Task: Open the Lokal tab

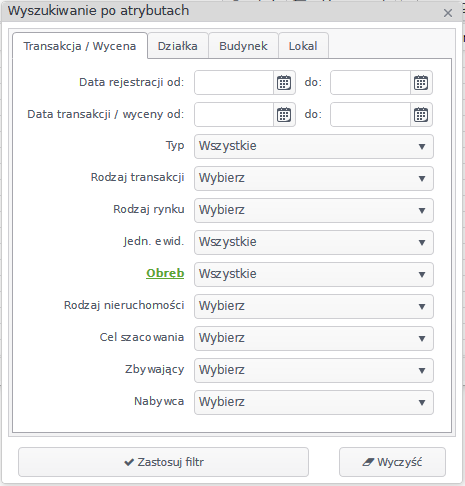Action: point(303,46)
